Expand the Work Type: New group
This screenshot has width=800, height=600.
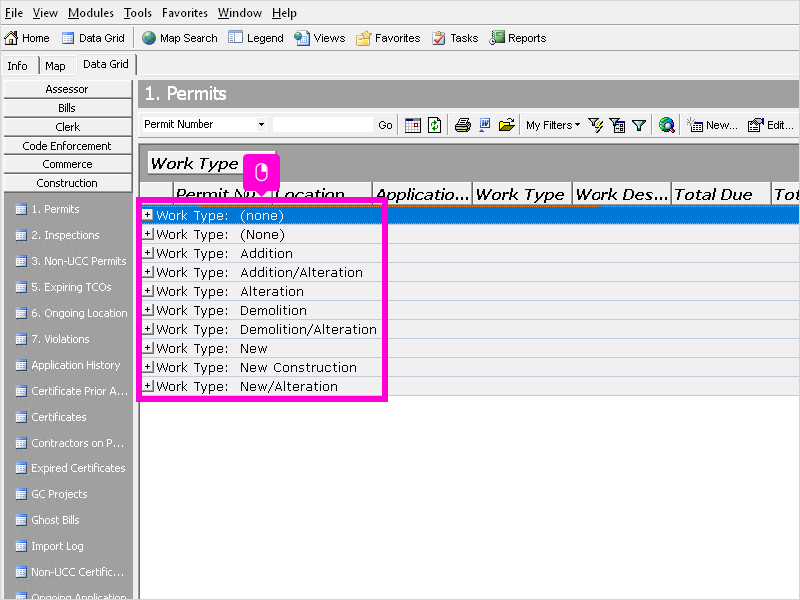pyautogui.click(x=147, y=347)
